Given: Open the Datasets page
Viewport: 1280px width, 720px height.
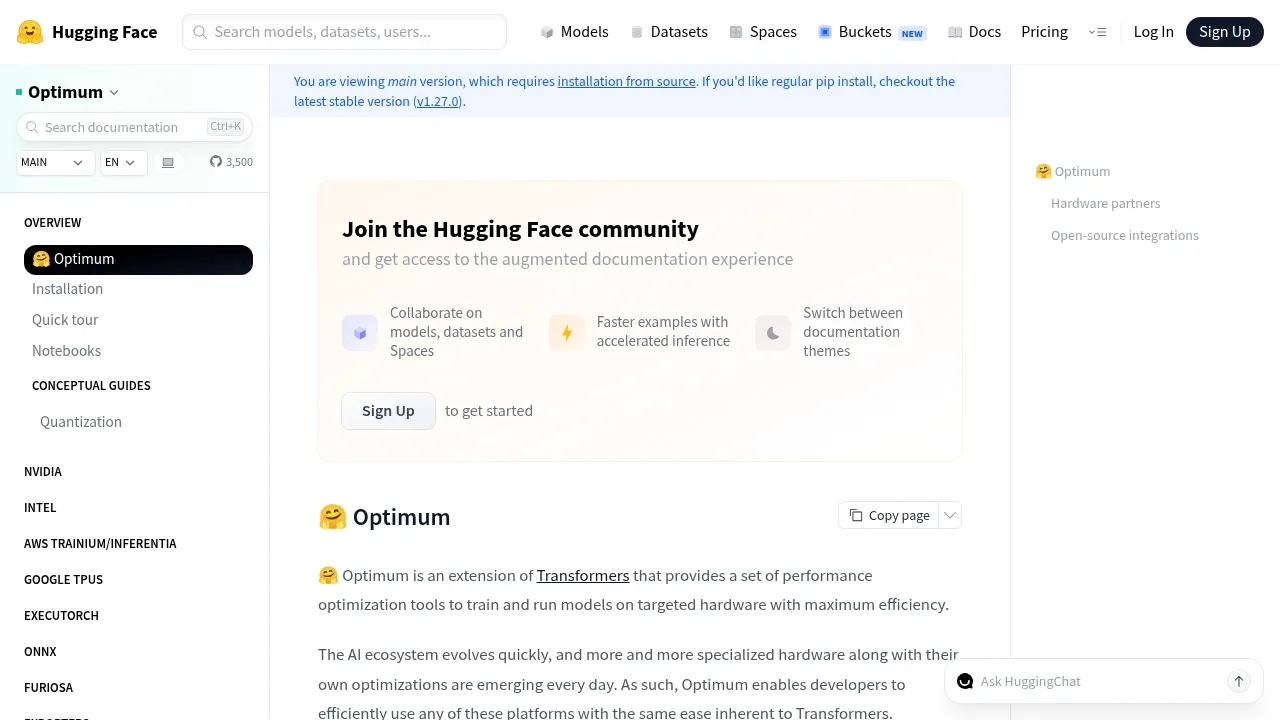Looking at the screenshot, I should pyautogui.click(x=669, y=32).
